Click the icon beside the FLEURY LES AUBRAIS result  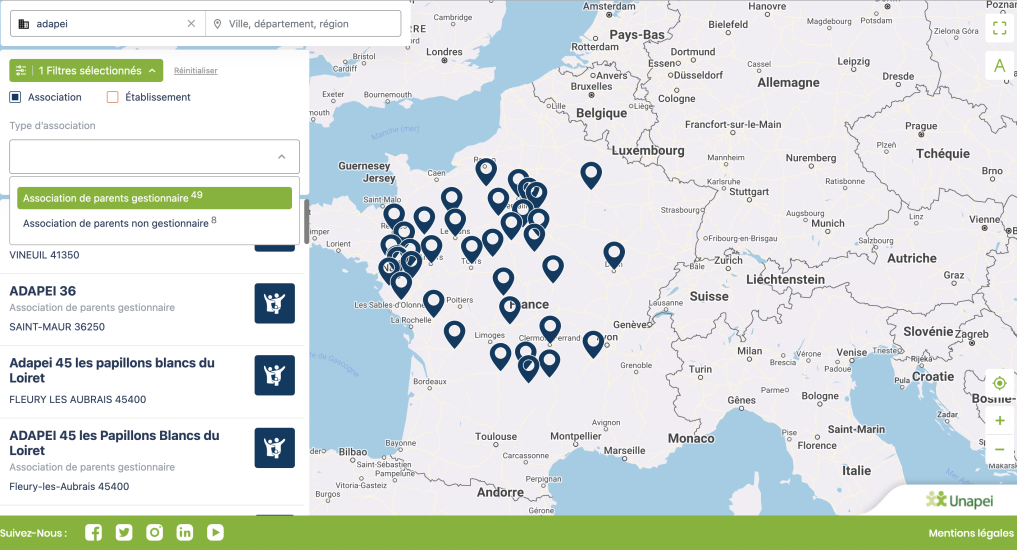pos(274,375)
